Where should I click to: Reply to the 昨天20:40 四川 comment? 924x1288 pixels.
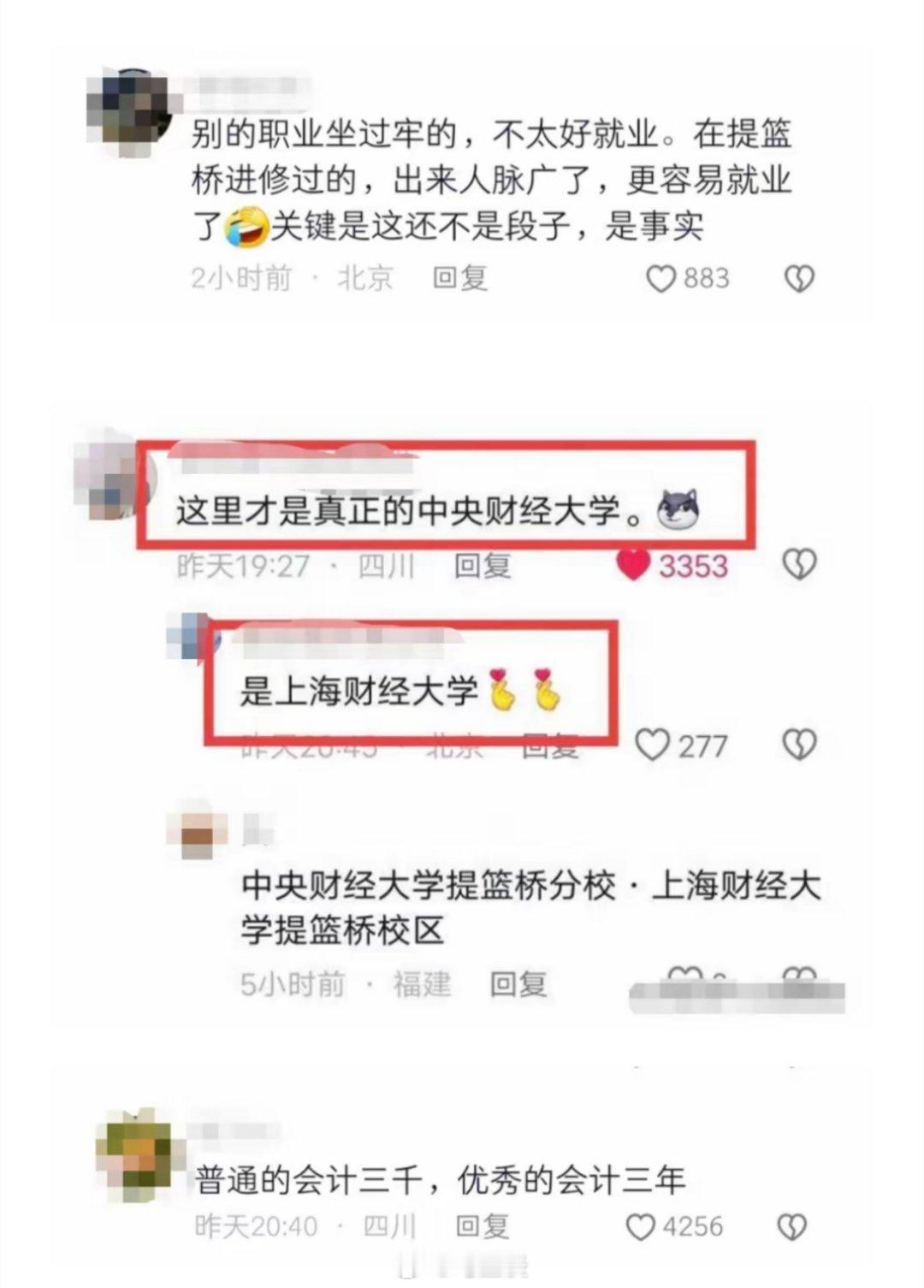point(483,1226)
